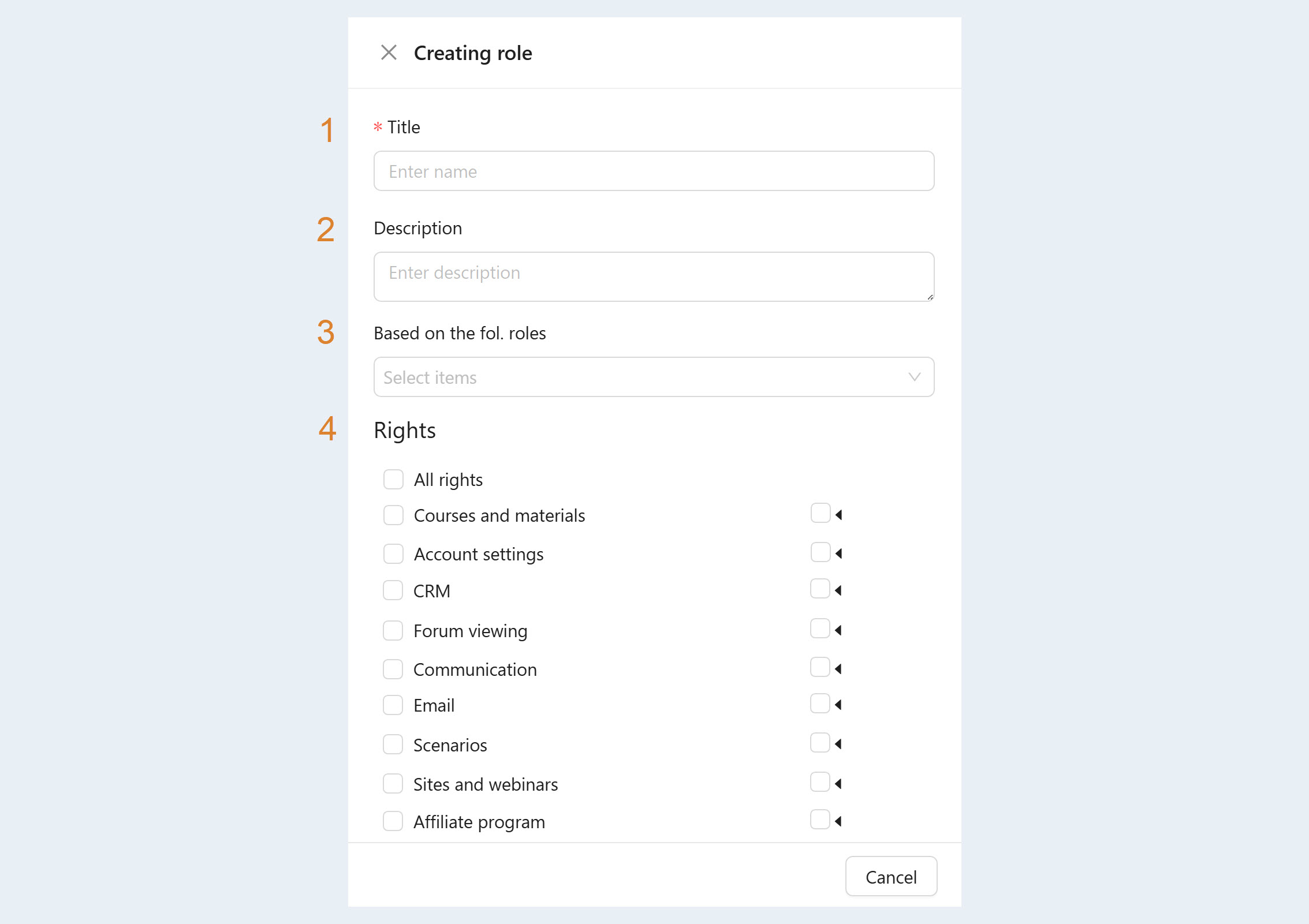1309x924 pixels.
Task: Expand the Sites and webinars arrow
Action: (838, 783)
